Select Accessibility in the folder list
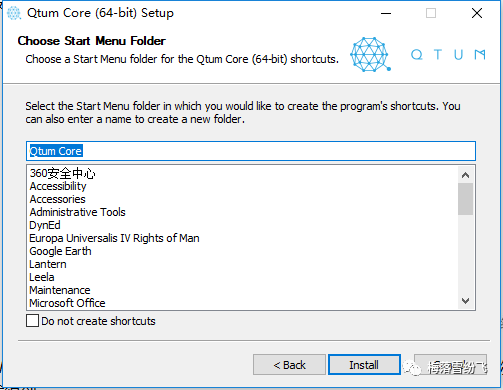503x390 pixels. pos(58,186)
